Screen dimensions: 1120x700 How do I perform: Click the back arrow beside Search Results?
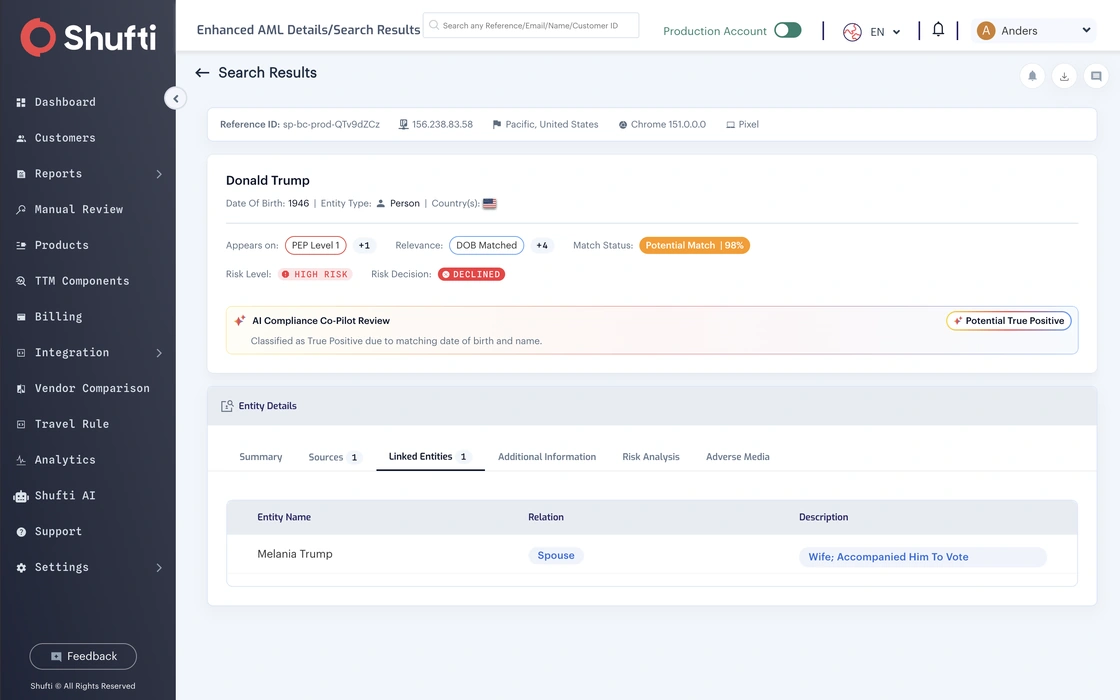point(202,73)
